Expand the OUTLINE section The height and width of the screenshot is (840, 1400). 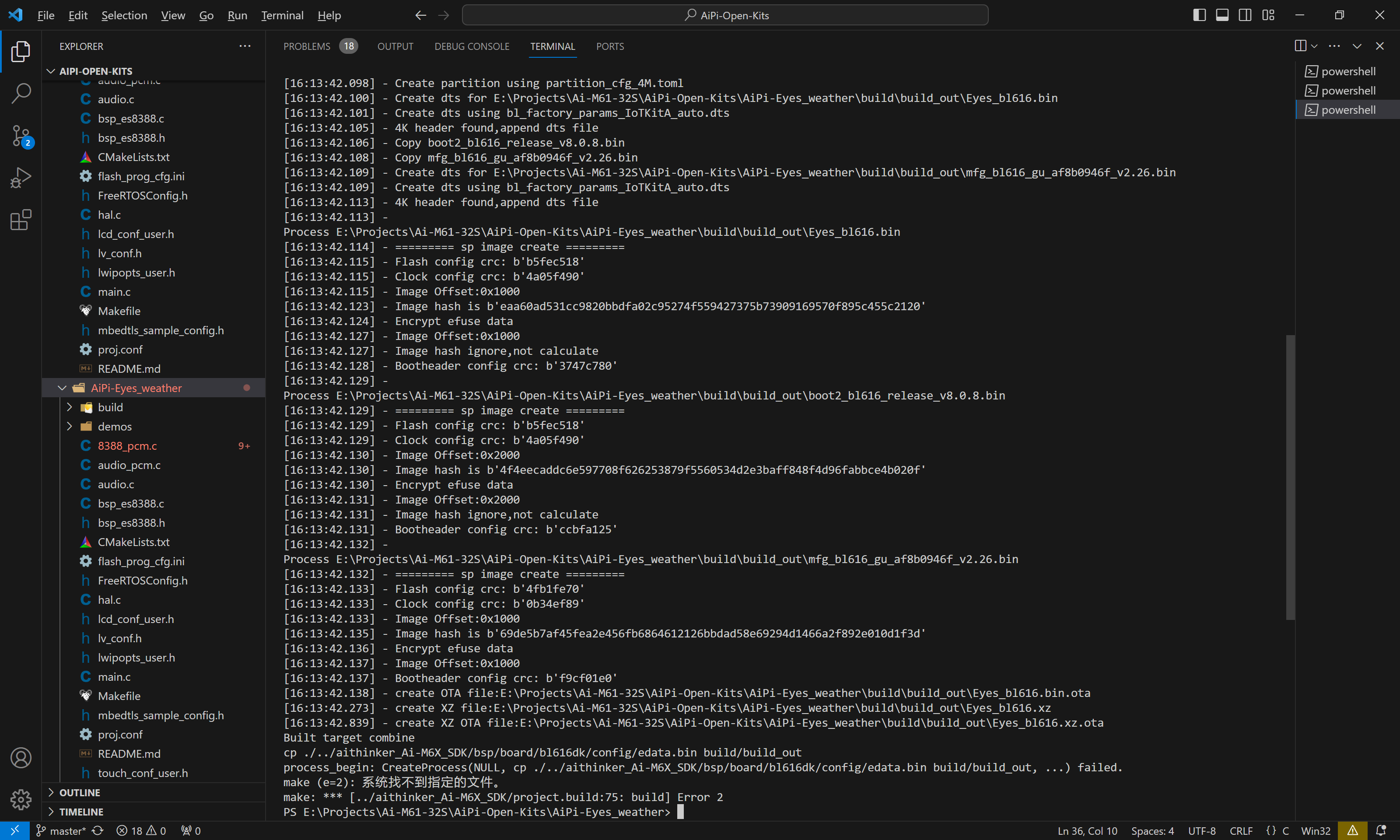pos(153,792)
